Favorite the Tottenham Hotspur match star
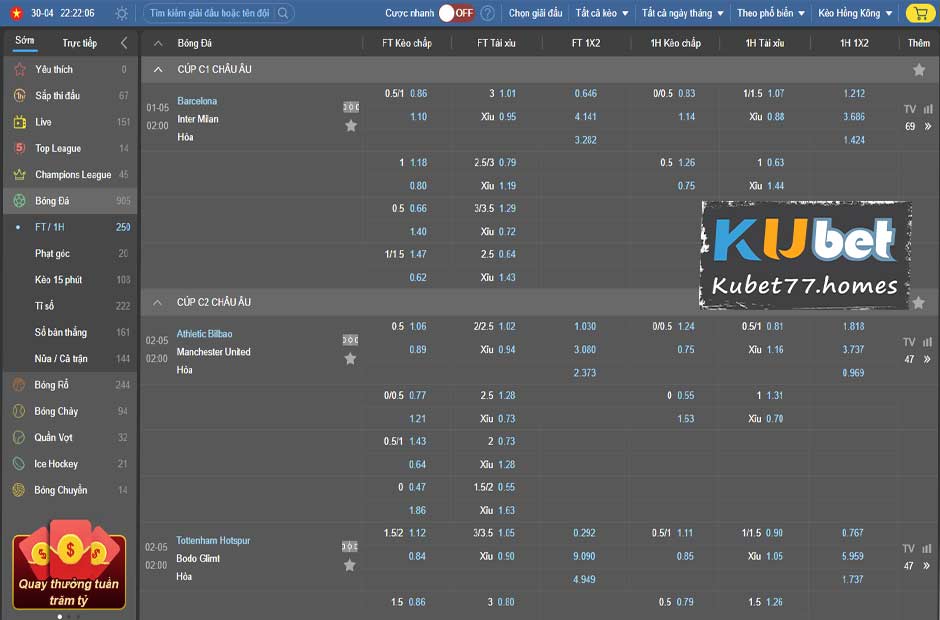This screenshot has width=940, height=620. click(x=350, y=565)
